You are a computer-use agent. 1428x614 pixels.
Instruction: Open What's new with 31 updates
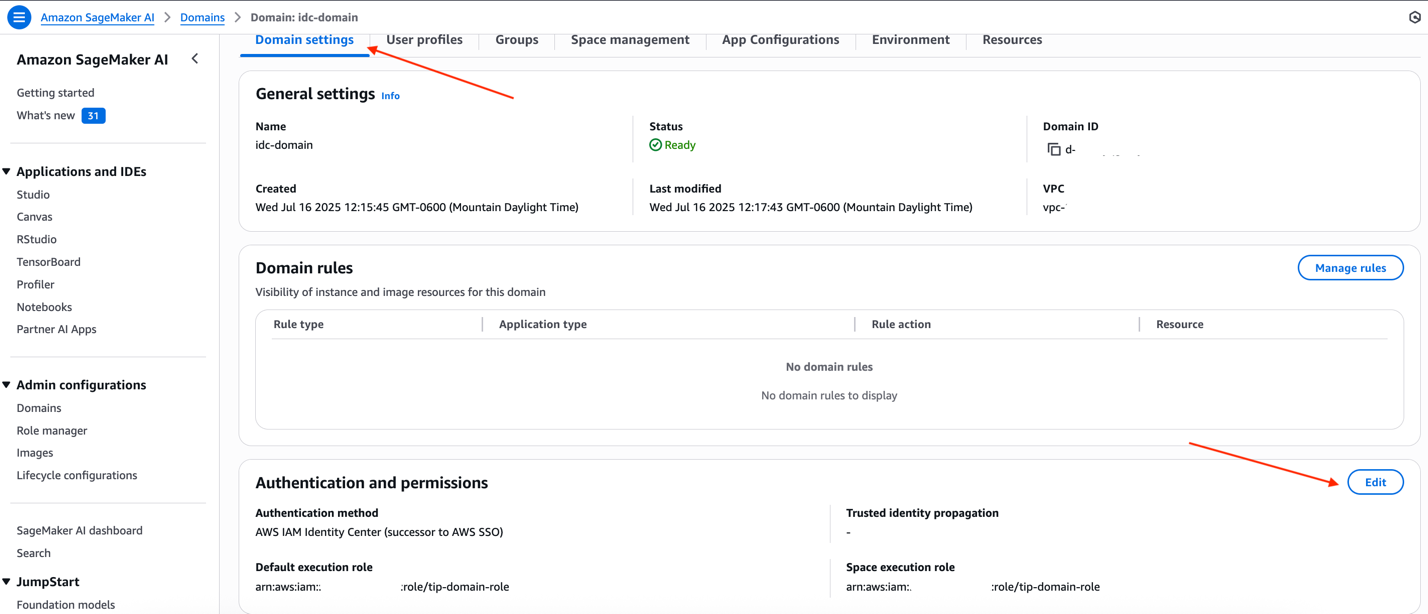[47, 114]
